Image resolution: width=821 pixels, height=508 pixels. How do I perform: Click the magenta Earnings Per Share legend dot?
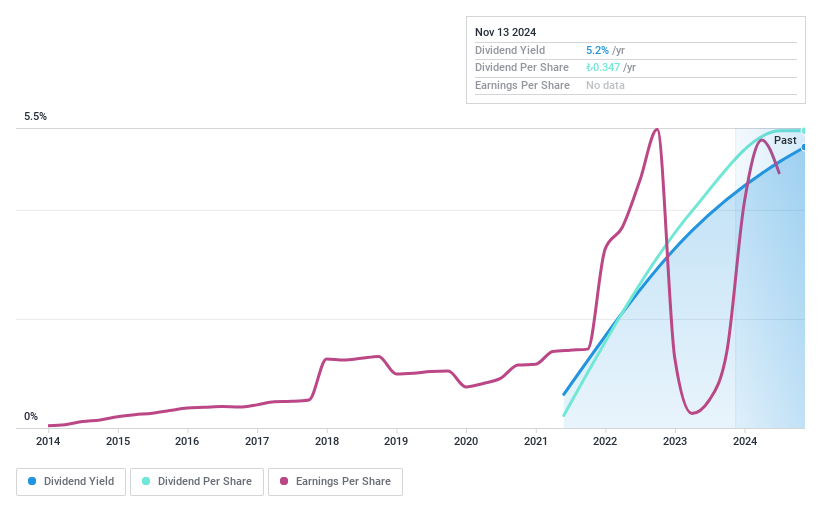coord(284,482)
